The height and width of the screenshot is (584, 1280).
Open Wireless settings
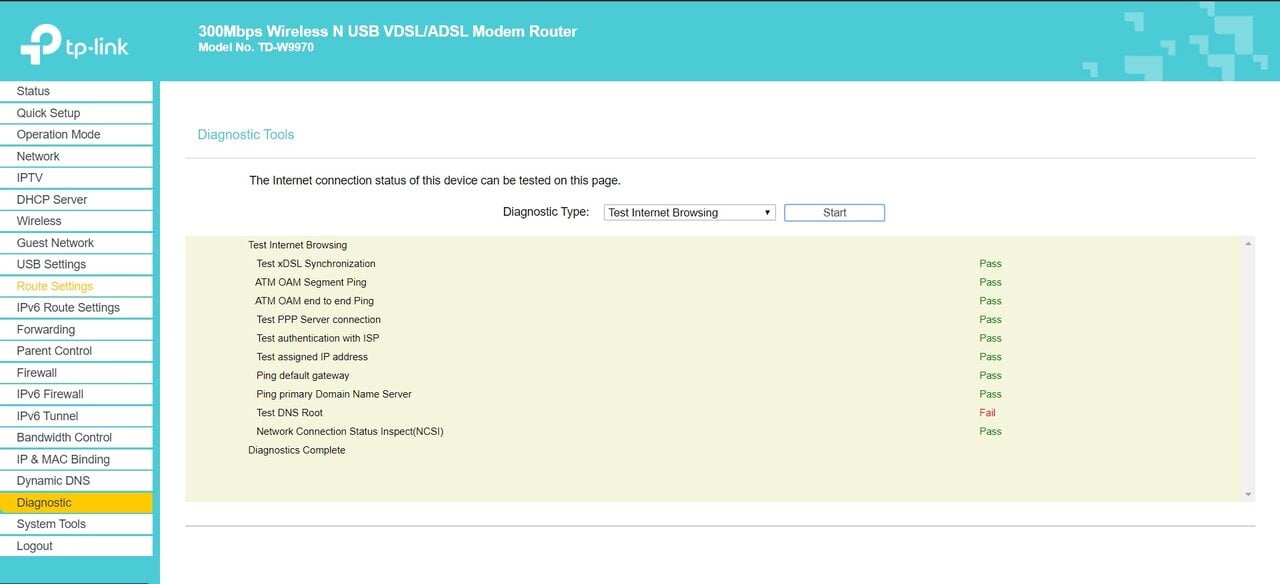pyautogui.click(x=76, y=221)
